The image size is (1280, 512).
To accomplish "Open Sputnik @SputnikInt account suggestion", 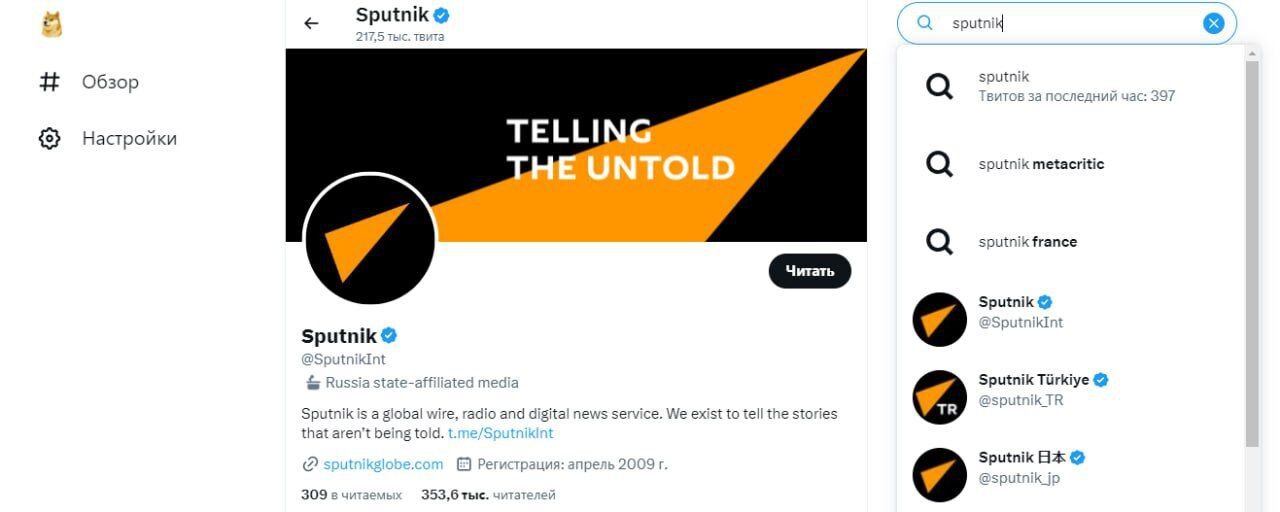I will 1071,320.
